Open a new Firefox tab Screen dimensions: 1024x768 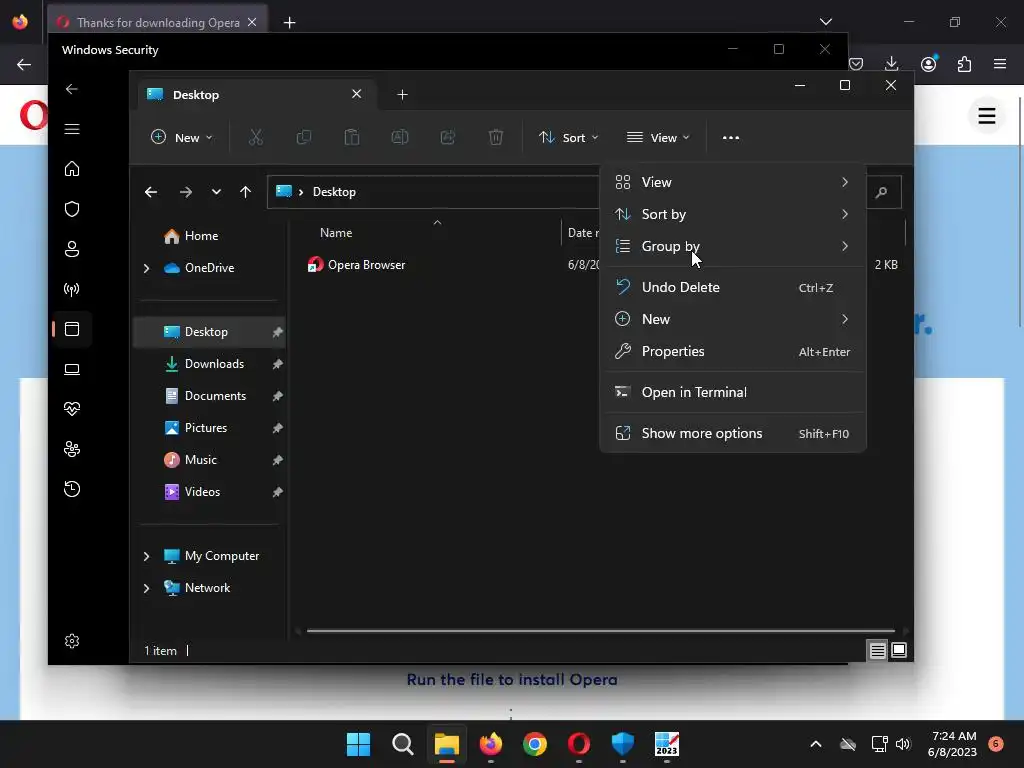289,23
